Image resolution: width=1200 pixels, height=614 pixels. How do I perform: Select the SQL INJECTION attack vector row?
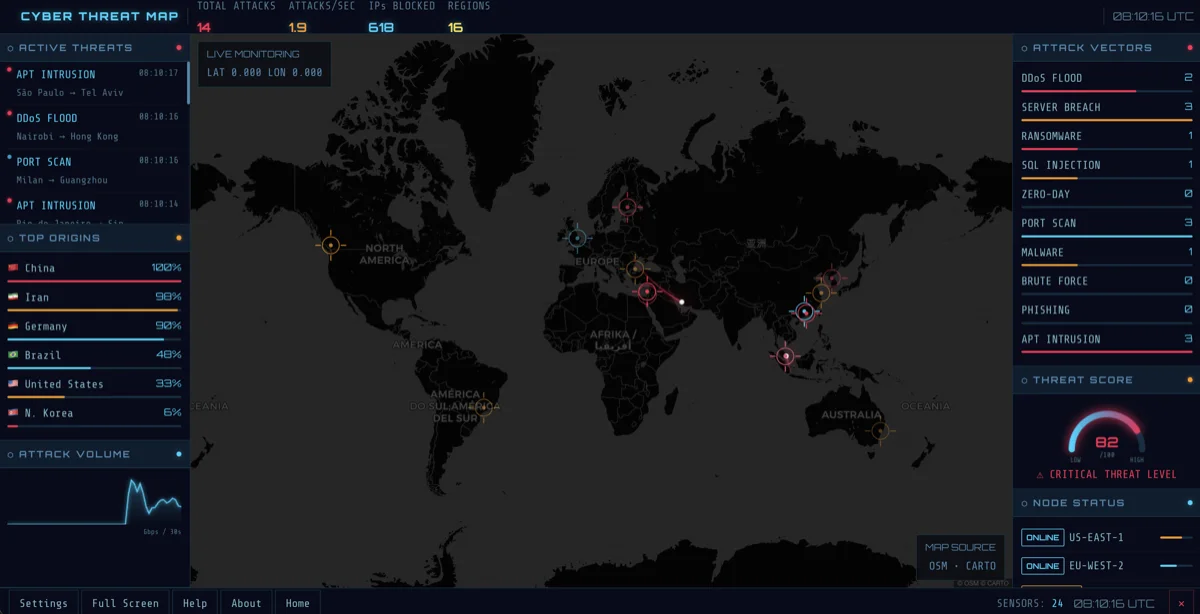click(1106, 167)
